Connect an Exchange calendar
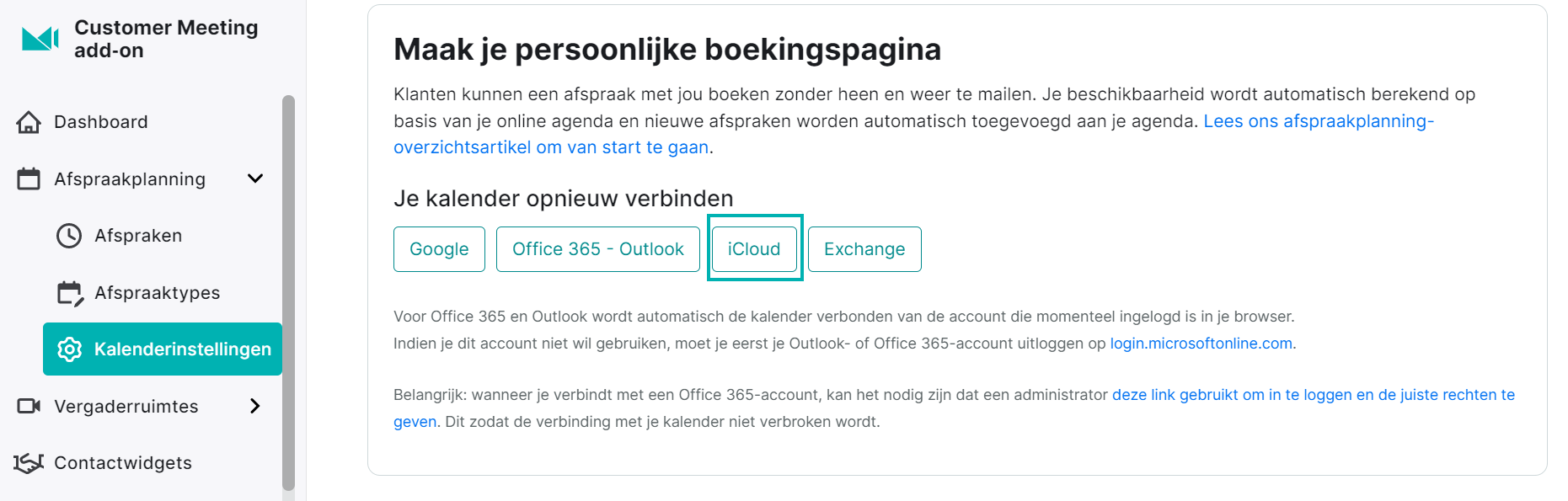Viewport: 1568px width, 501px height. 864,249
